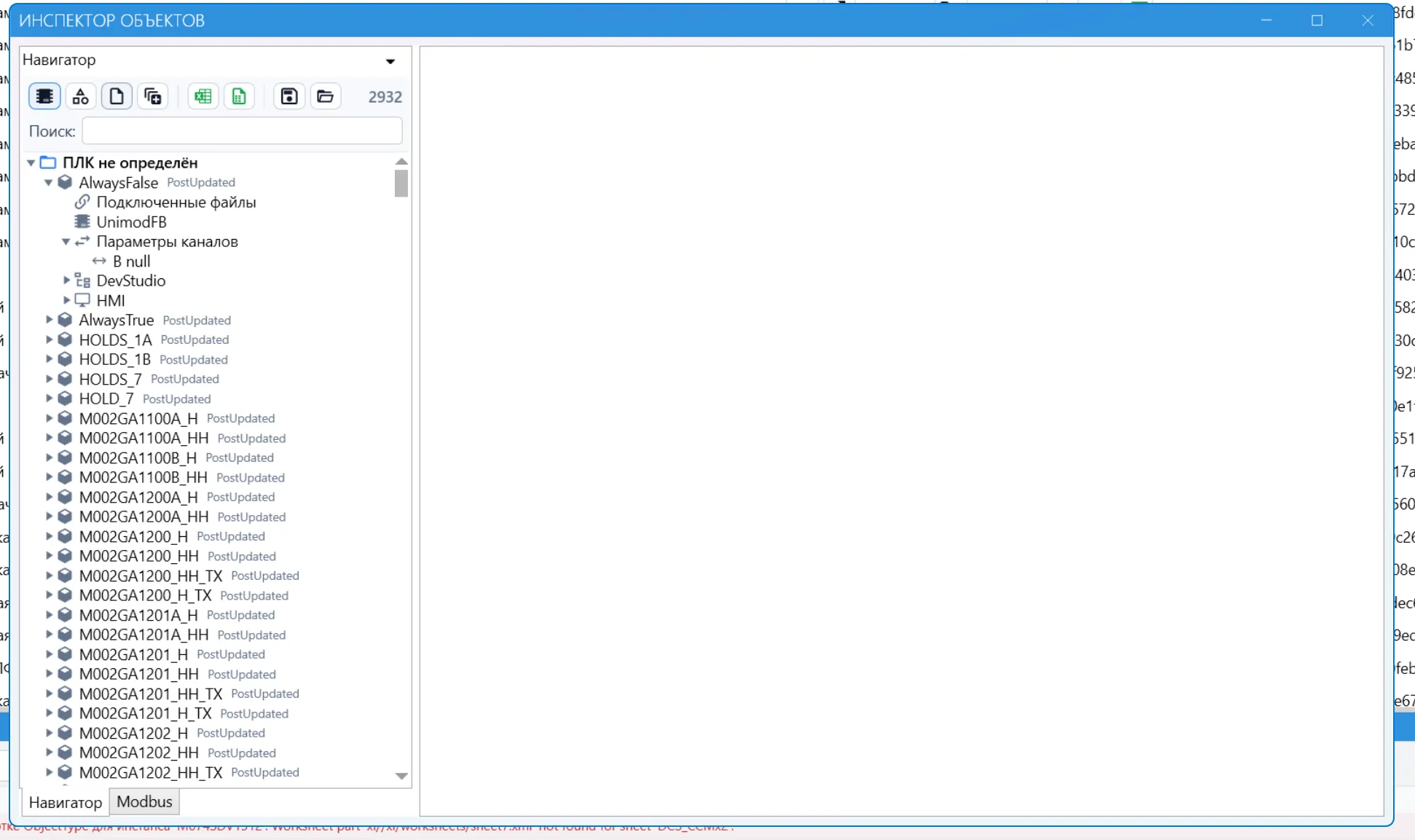Click the cube icon of HOLDS_1B
Viewport: 1415px width, 840px height.
(65, 359)
